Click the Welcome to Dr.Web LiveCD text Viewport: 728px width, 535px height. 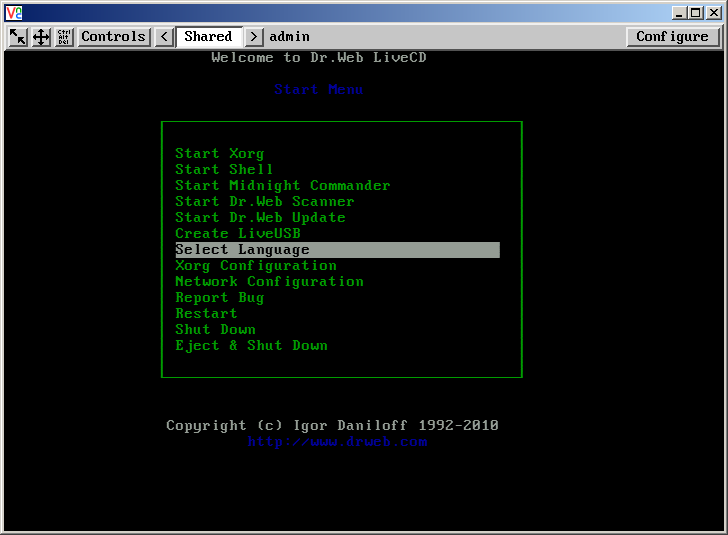point(319,58)
